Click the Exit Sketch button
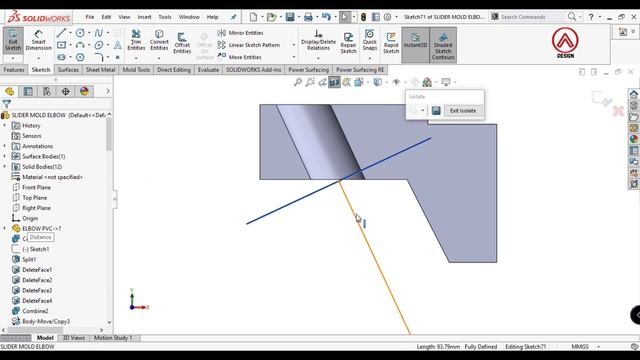Image resolution: width=640 pixels, height=360 pixels. [13, 41]
